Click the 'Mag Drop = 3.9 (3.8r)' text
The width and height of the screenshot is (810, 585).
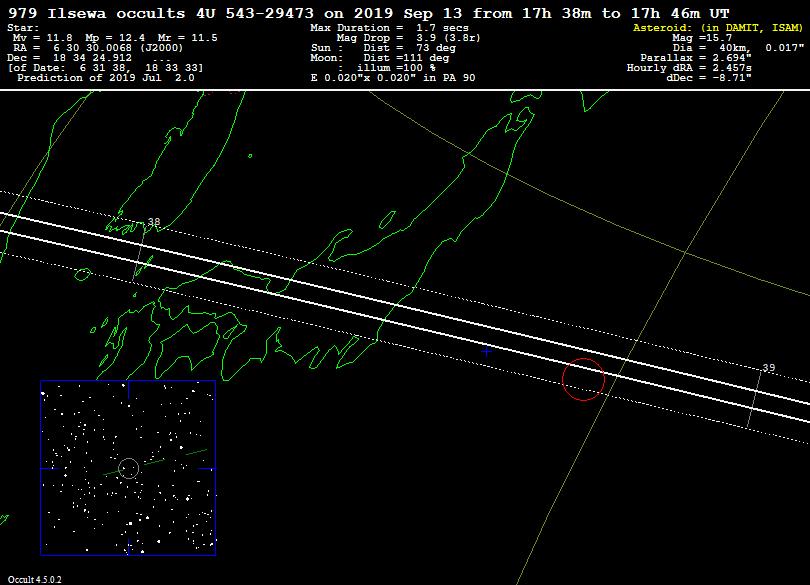tap(408, 38)
